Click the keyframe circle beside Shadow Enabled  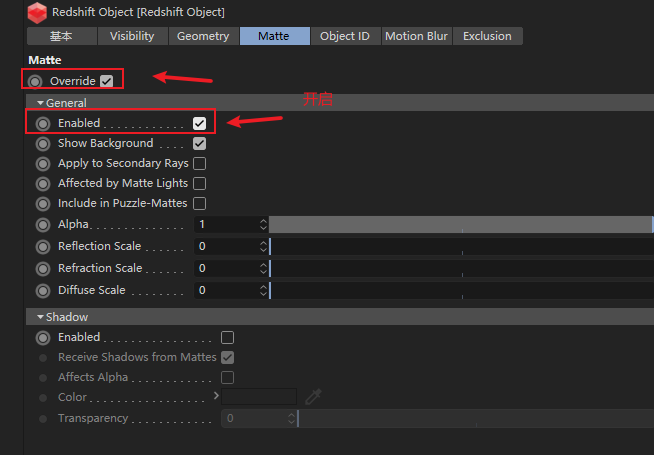43,337
